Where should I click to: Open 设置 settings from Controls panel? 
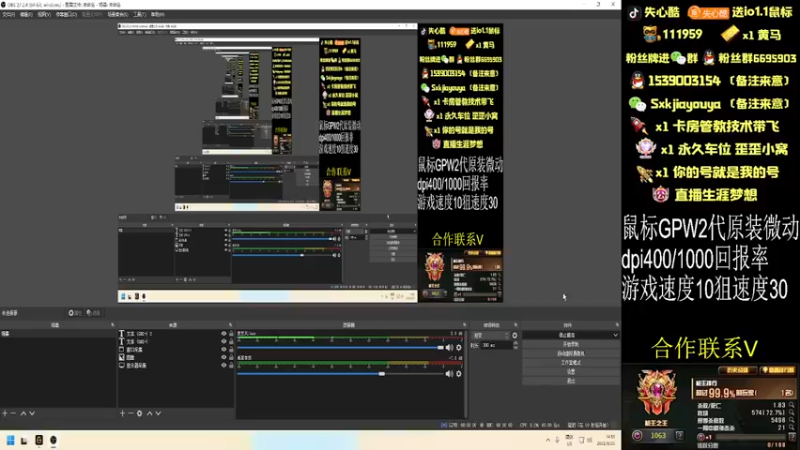(570, 372)
